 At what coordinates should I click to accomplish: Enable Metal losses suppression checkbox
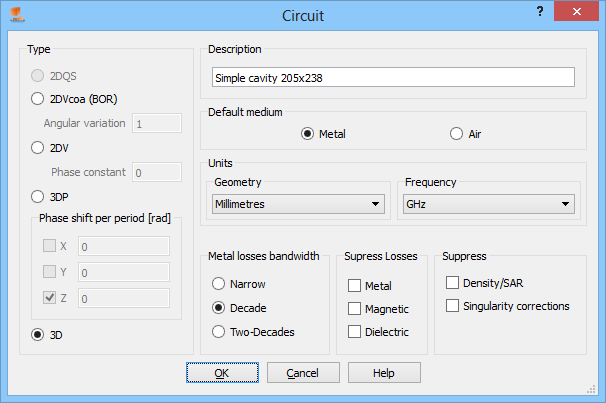(x=354, y=286)
